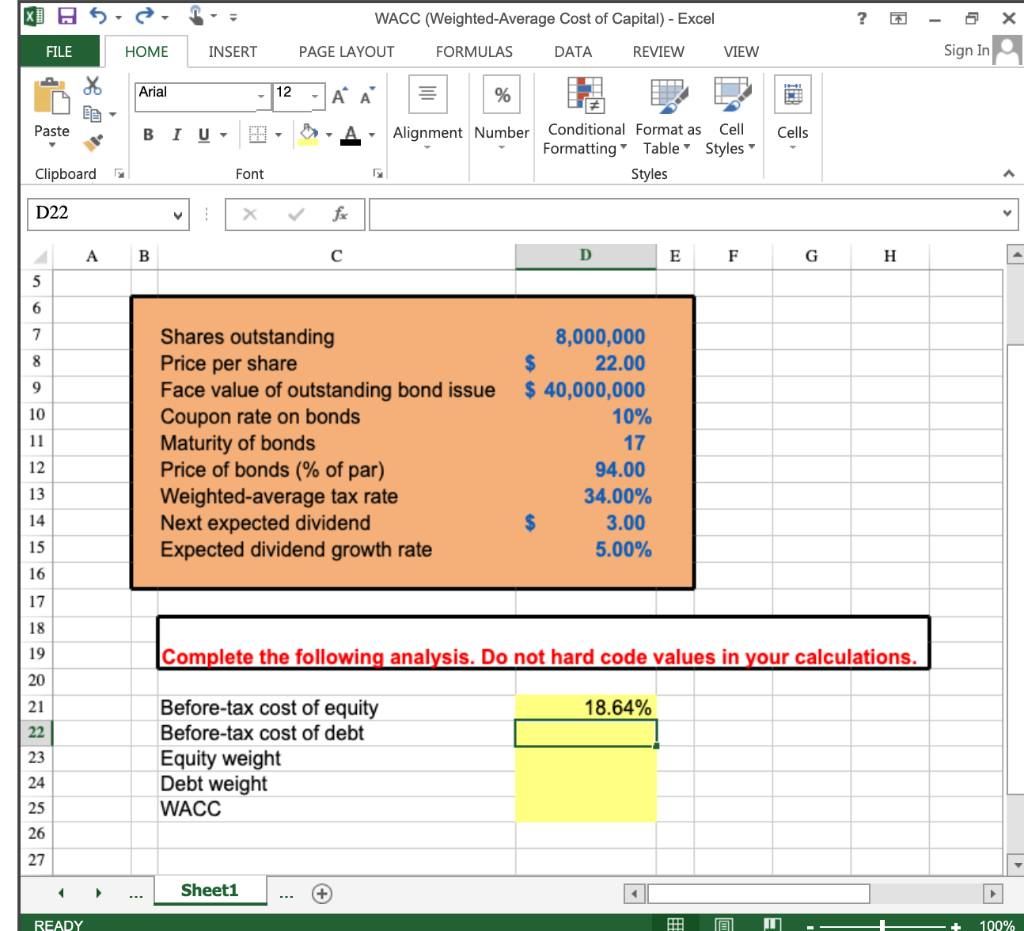Click Format as Table icon
Screen dimensions: 1024x931
click(x=669, y=95)
